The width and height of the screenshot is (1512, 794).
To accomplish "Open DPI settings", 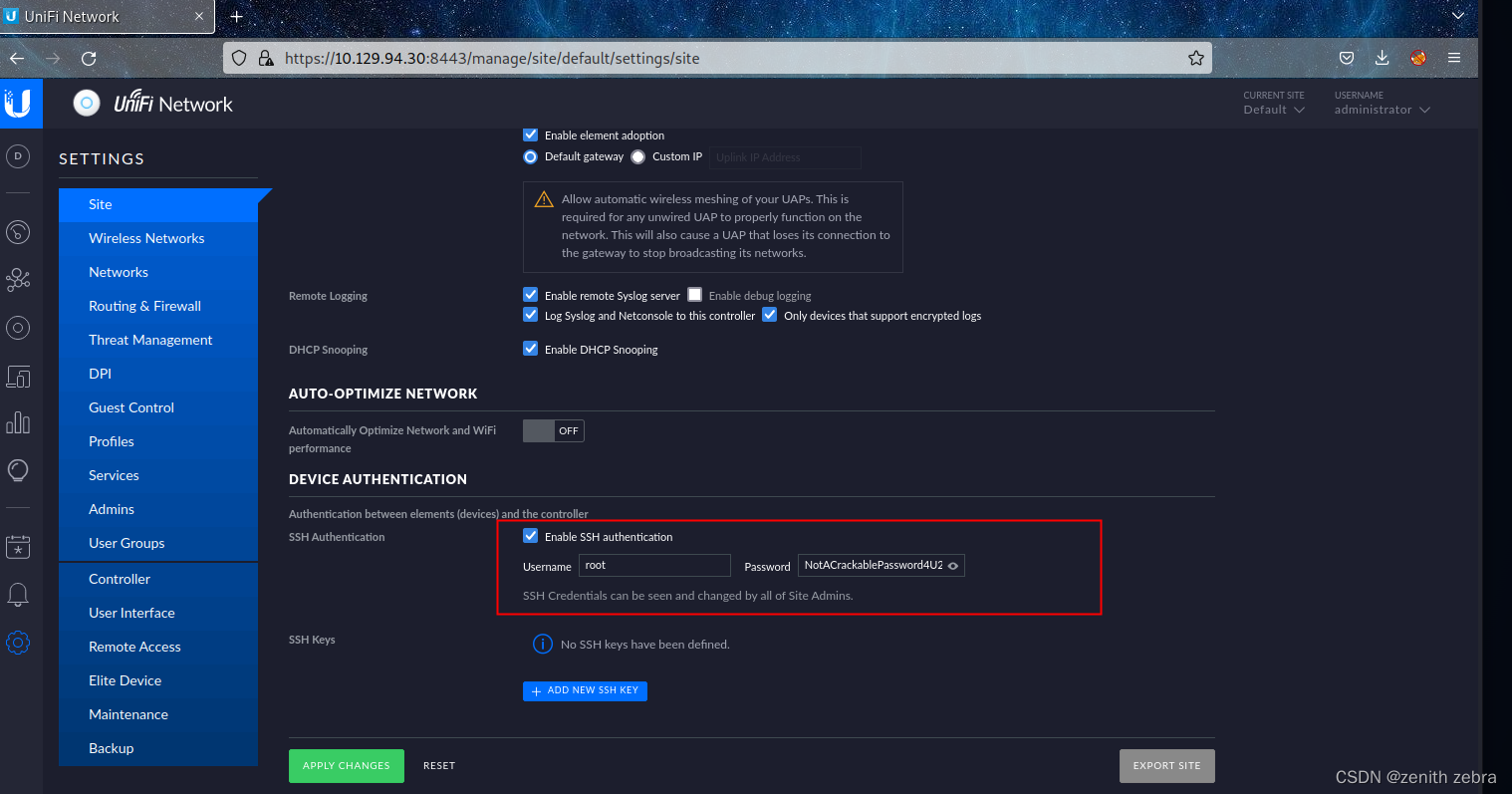I will point(158,374).
